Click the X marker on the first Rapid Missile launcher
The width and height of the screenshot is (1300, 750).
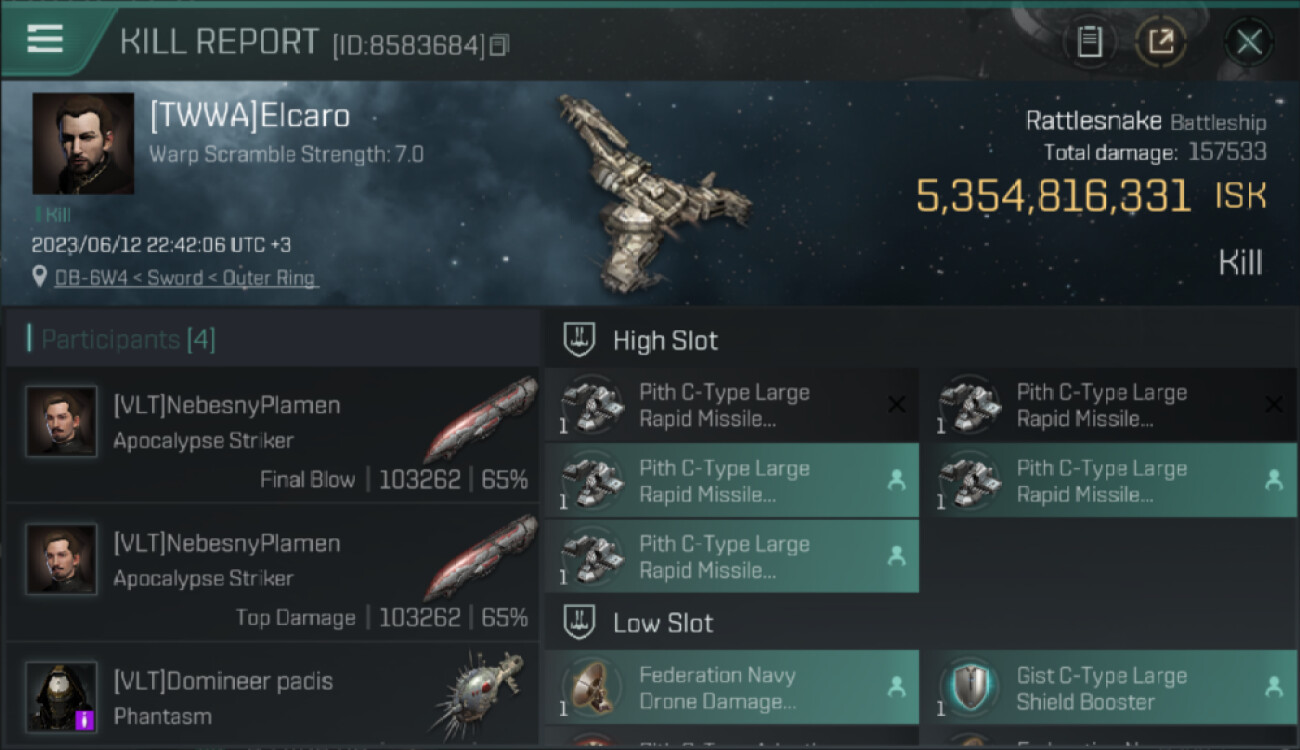click(897, 404)
